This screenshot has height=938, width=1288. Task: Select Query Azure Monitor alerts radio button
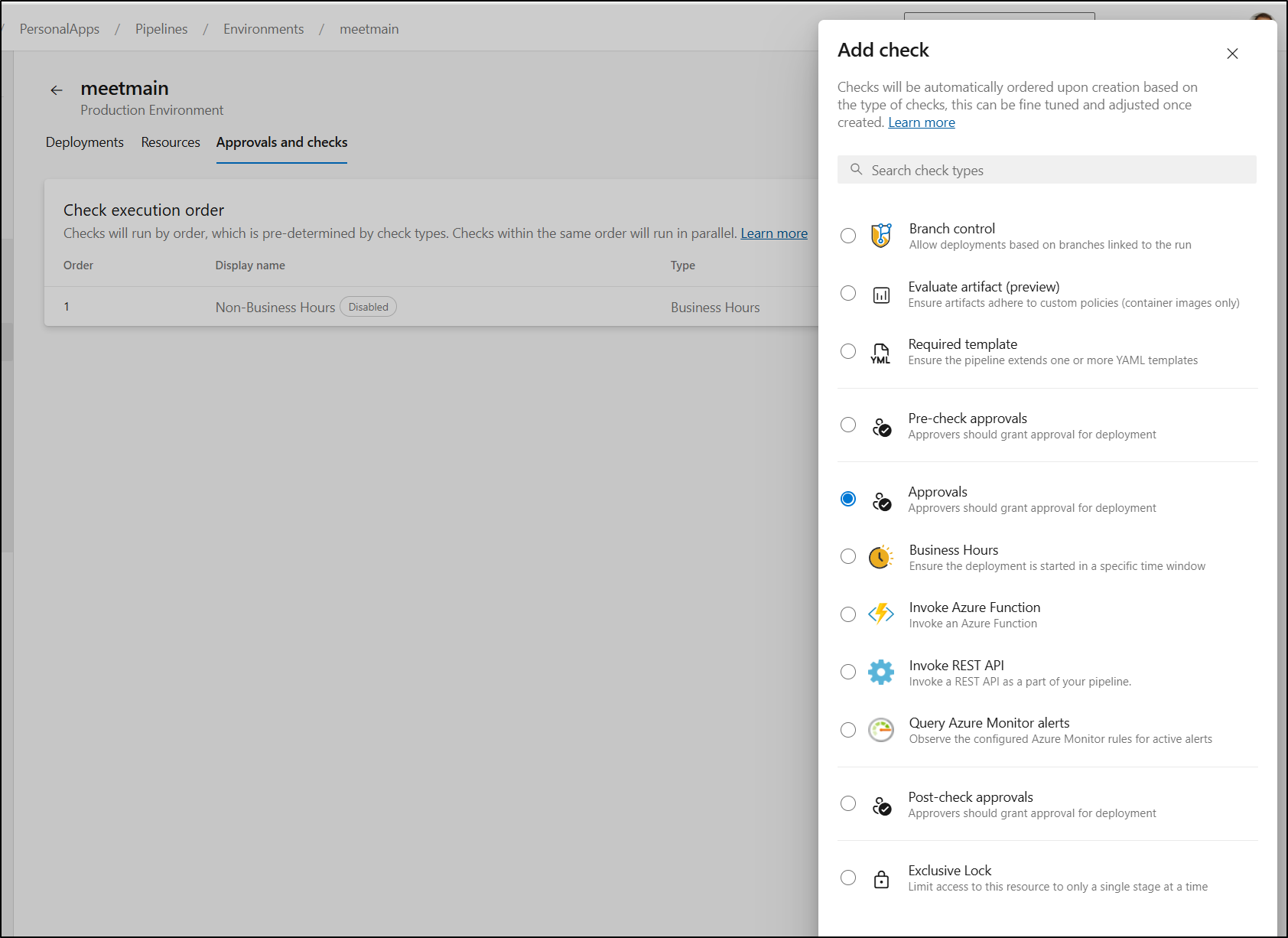(x=848, y=730)
